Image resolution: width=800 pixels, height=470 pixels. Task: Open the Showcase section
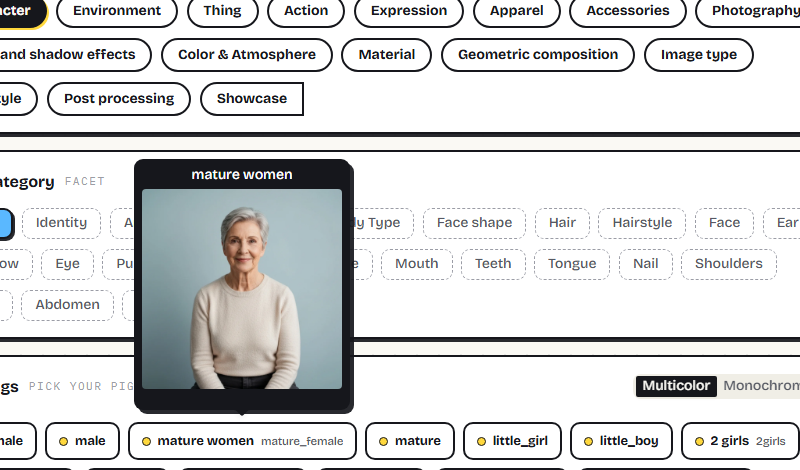pyautogui.click(x=252, y=98)
